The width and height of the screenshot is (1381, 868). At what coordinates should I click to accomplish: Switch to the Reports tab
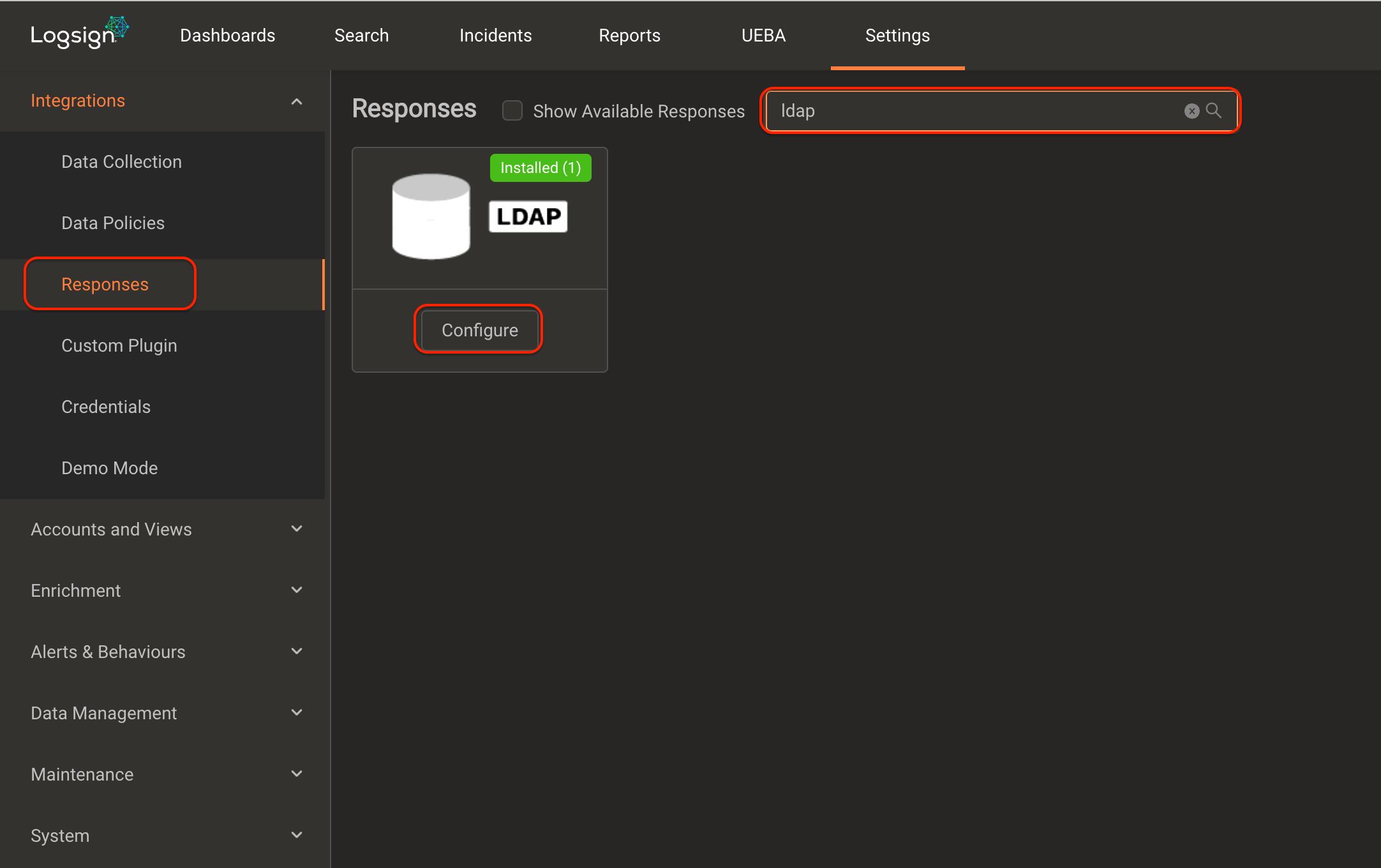pos(630,35)
